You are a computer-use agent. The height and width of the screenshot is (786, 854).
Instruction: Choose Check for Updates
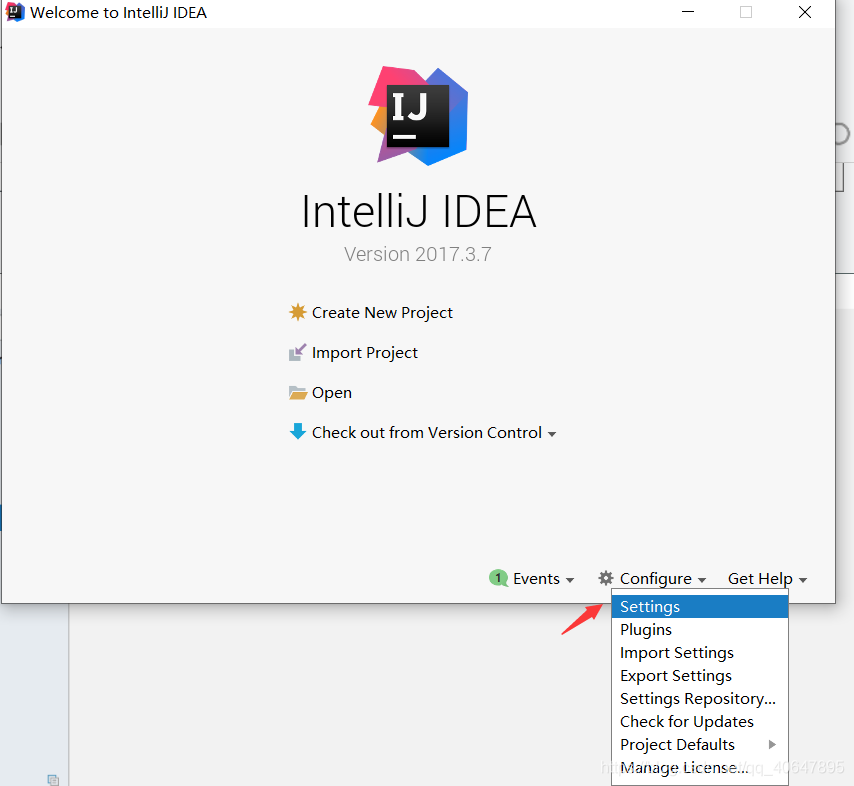[x=700, y=721]
